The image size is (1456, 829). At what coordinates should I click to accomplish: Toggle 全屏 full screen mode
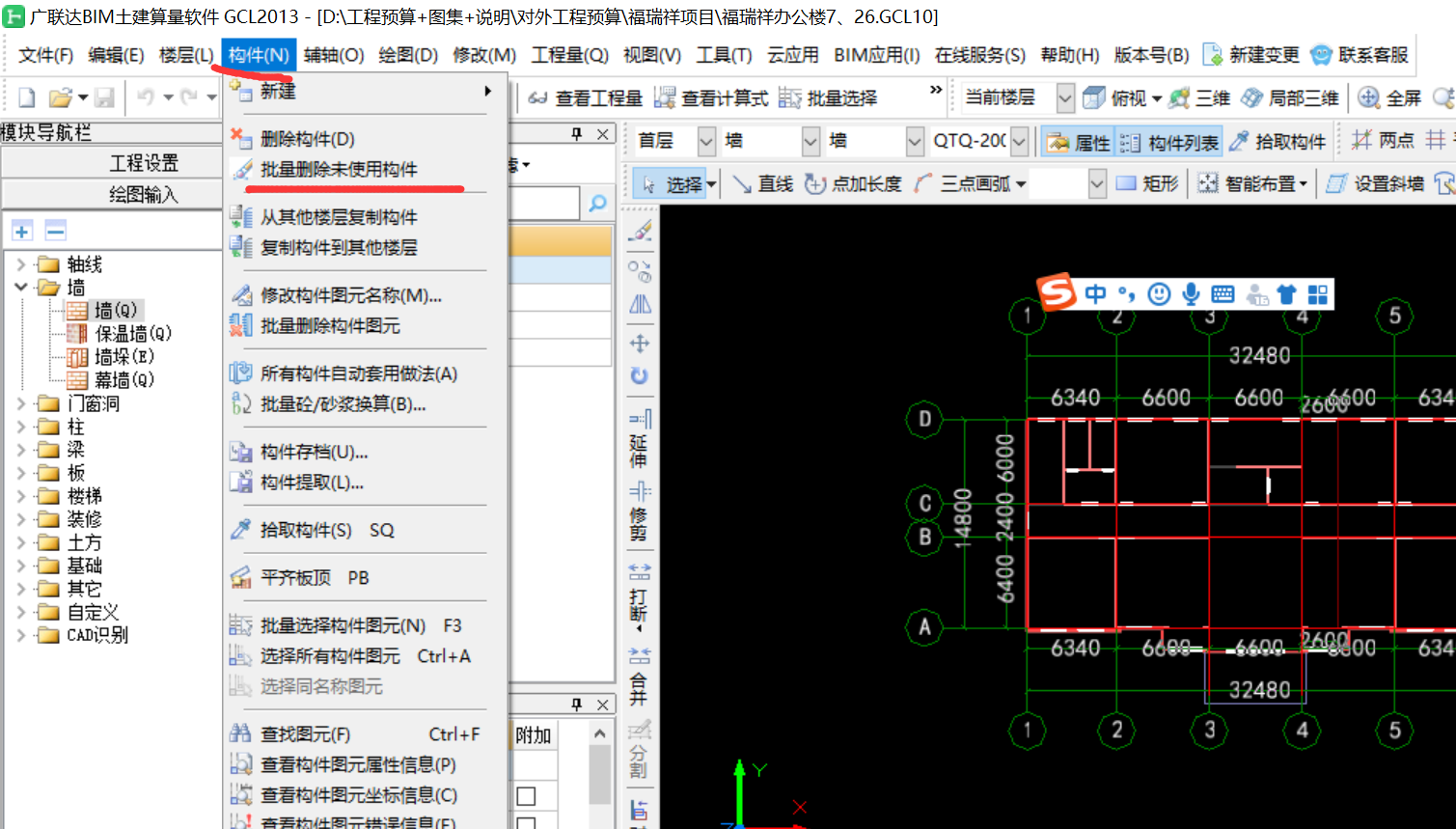(x=1389, y=97)
